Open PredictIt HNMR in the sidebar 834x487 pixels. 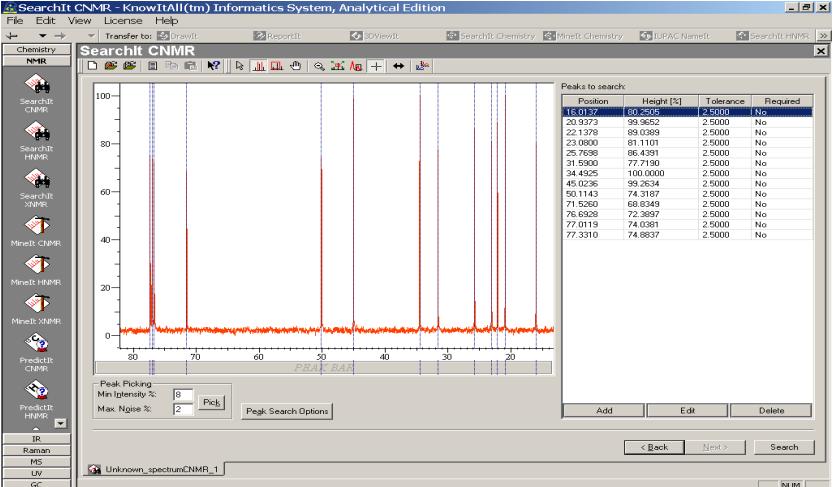click(x=36, y=399)
